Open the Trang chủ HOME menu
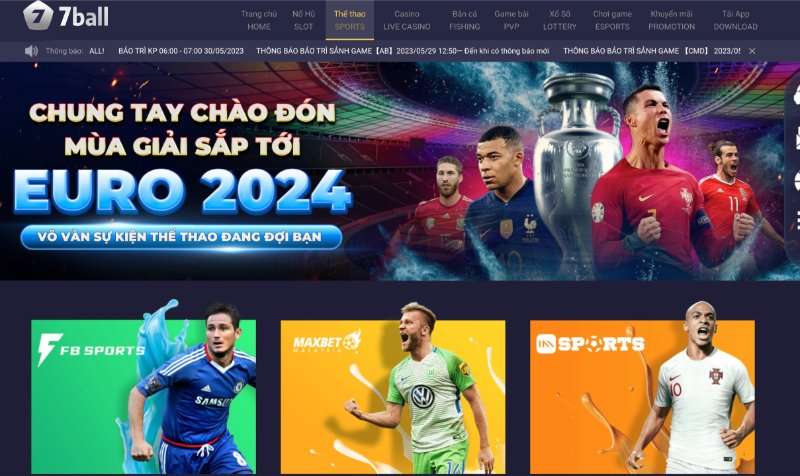 pyautogui.click(x=259, y=20)
